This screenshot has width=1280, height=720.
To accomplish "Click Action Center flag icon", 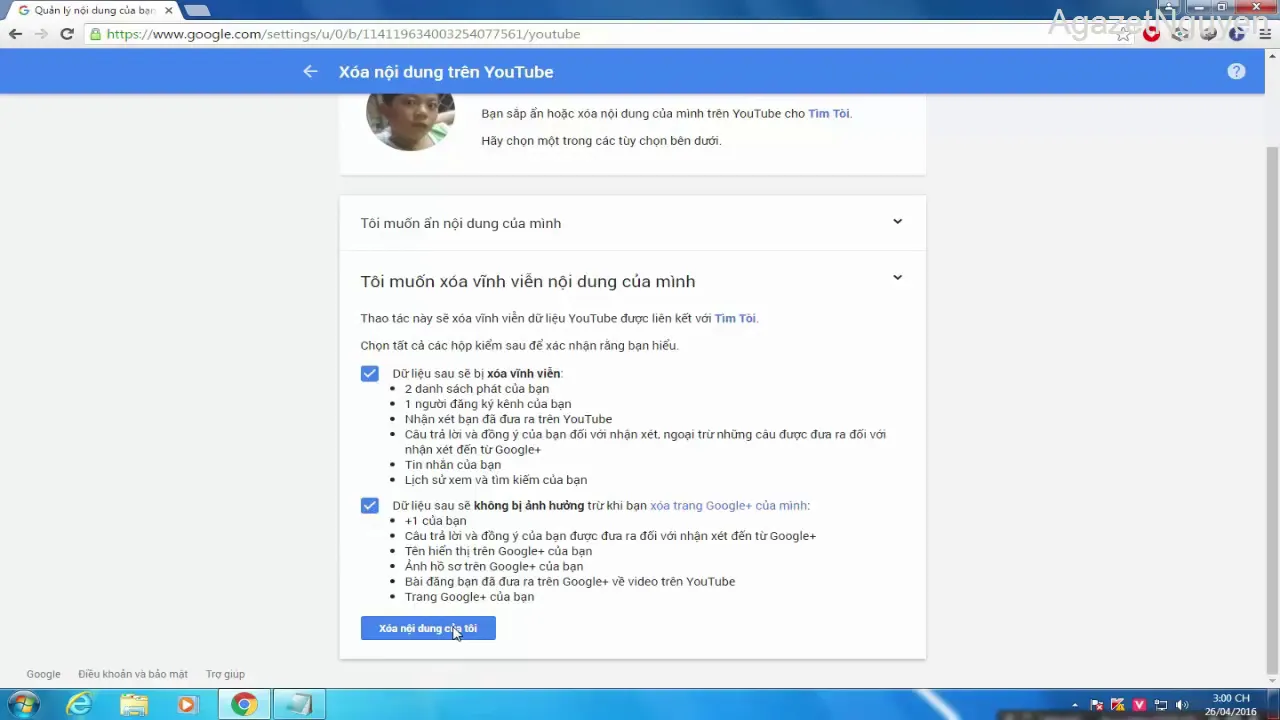I will 1097,705.
